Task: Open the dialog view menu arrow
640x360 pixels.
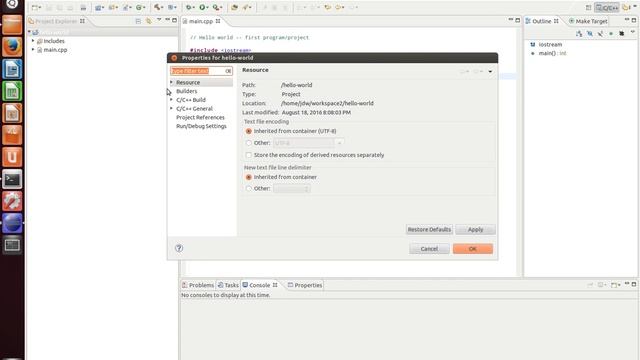Action: pos(490,71)
